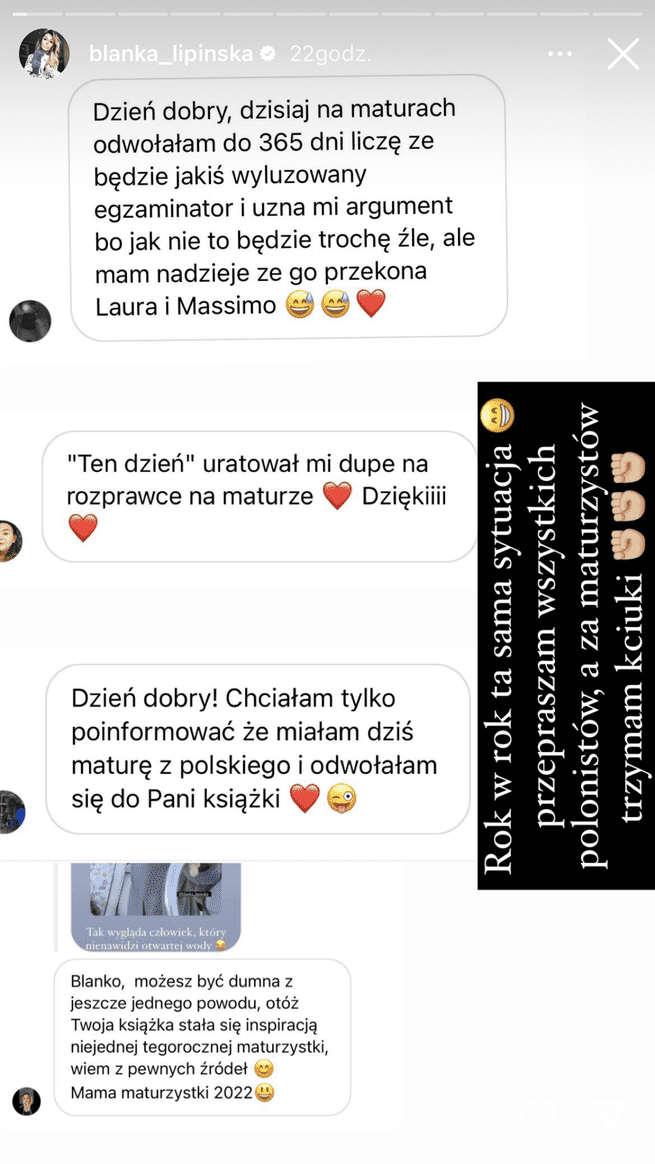Close the story with the X icon
This screenshot has width=655, height=1164.
pos(622,54)
